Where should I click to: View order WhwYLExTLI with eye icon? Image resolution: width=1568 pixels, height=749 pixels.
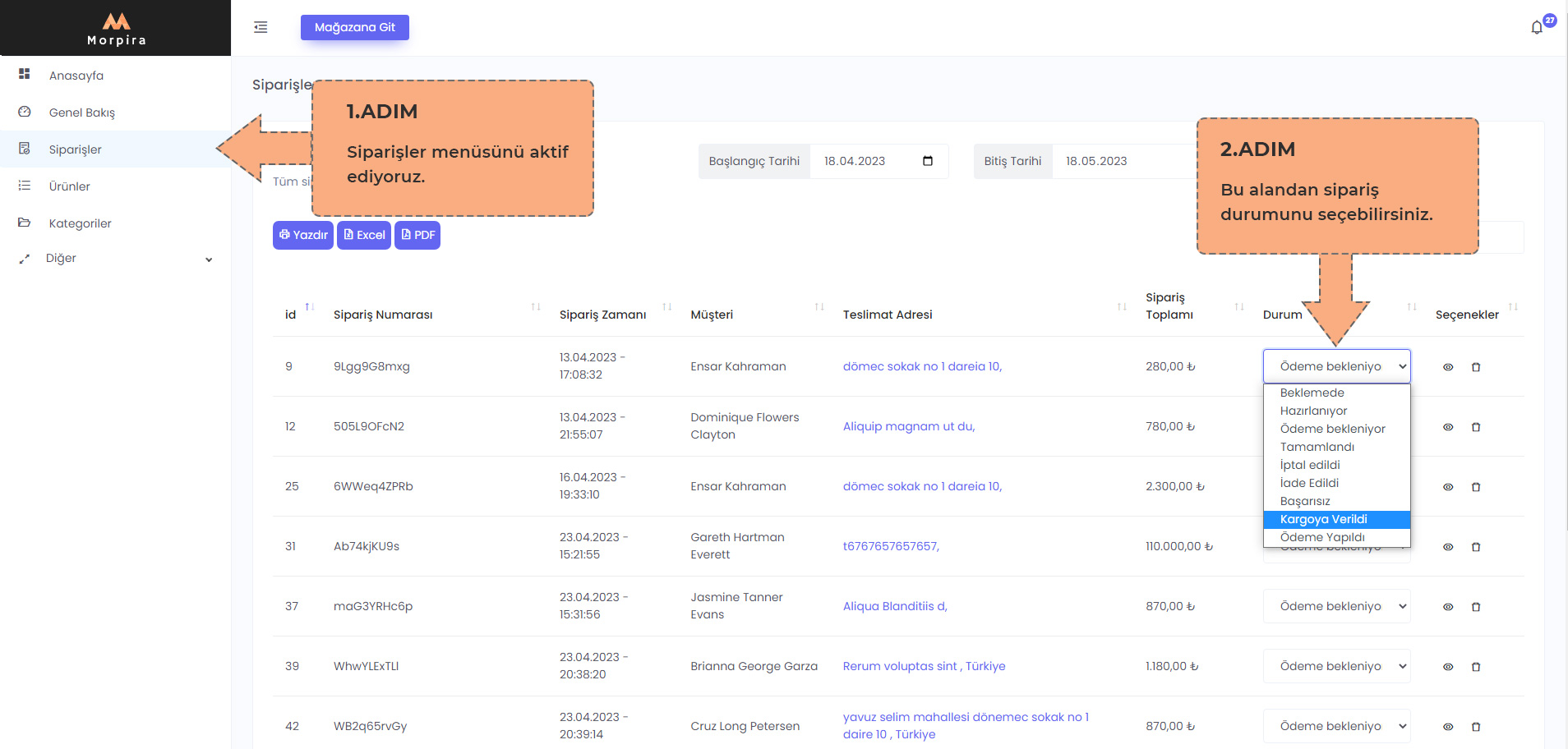click(1448, 667)
